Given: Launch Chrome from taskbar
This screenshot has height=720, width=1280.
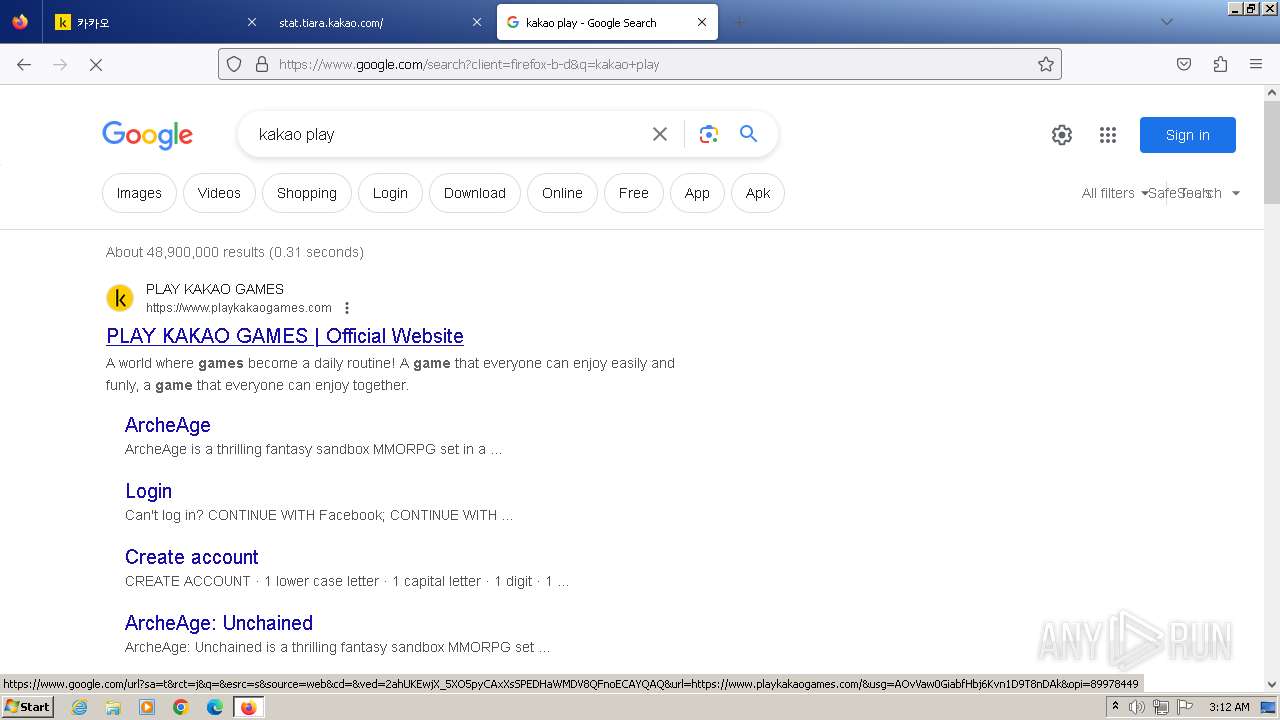Looking at the screenshot, I should (x=181, y=707).
